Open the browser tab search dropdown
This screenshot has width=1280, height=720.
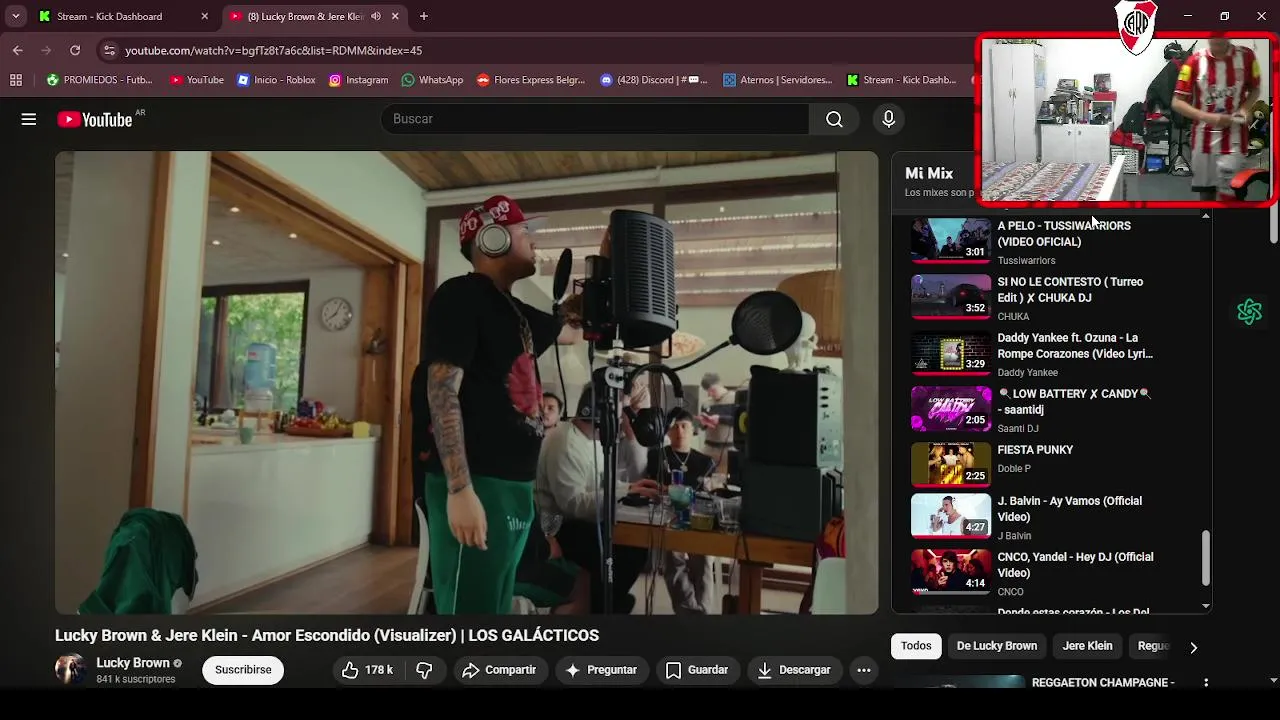(x=16, y=16)
